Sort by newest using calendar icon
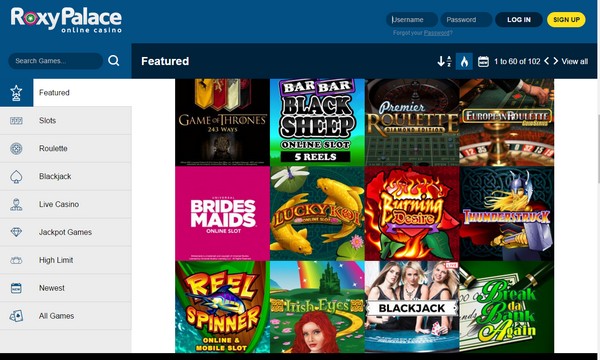 tap(483, 61)
